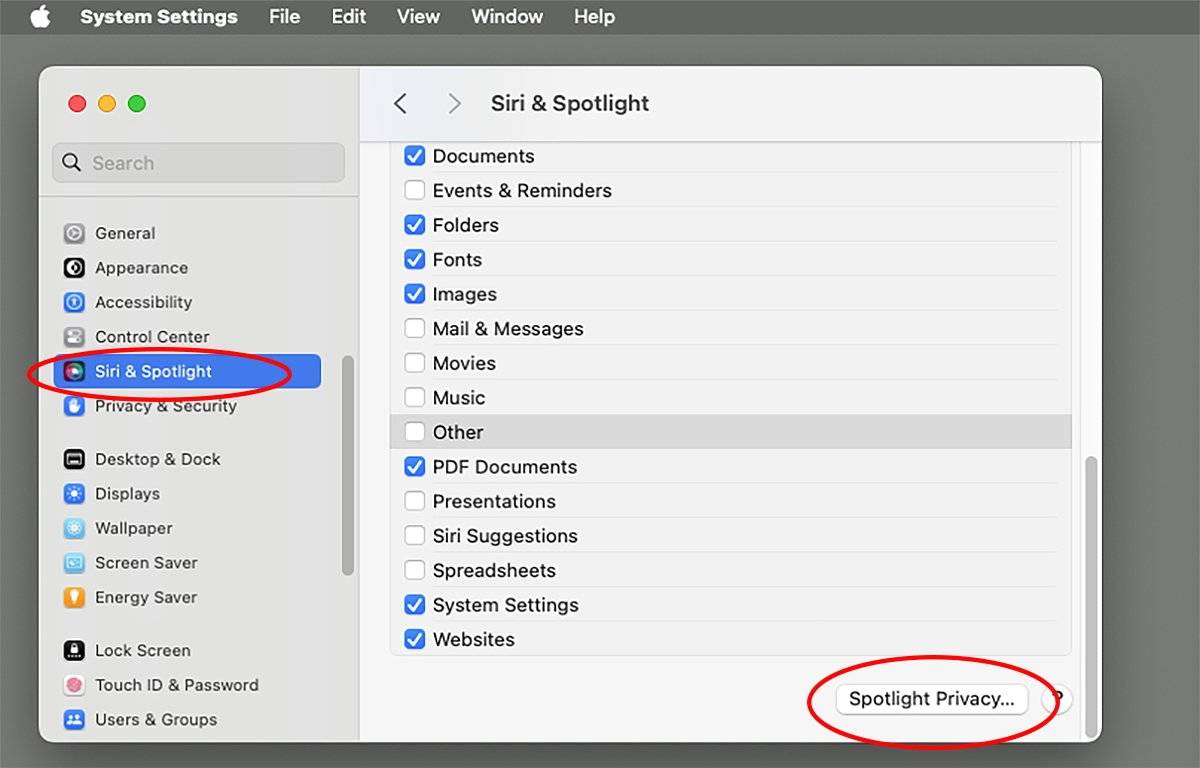Open the View menu
The width and height of the screenshot is (1200, 768).
[418, 17]
